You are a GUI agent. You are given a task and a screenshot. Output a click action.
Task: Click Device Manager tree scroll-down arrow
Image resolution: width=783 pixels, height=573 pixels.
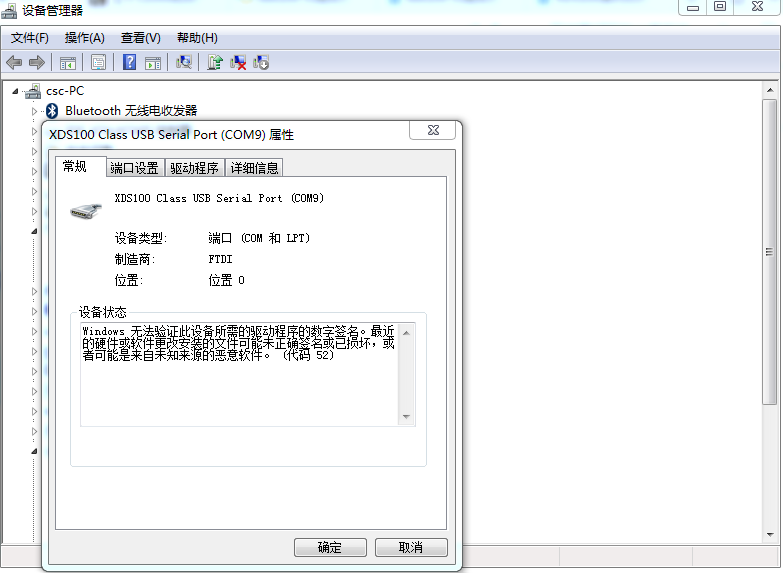[770, 535]
